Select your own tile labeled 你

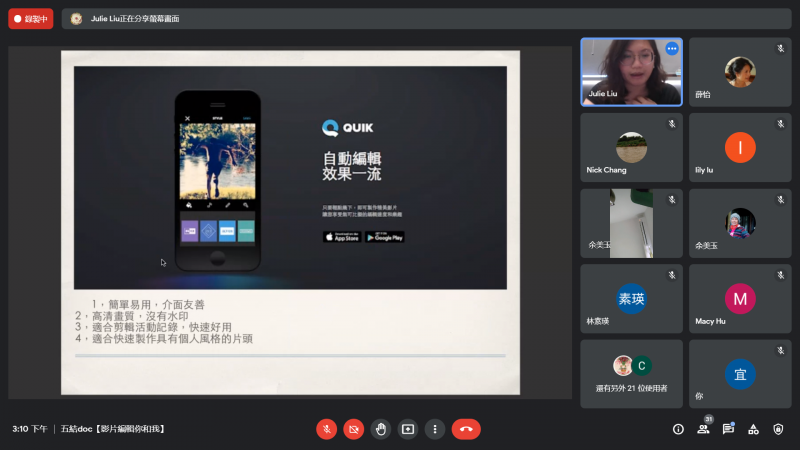[x=740, y=374]
